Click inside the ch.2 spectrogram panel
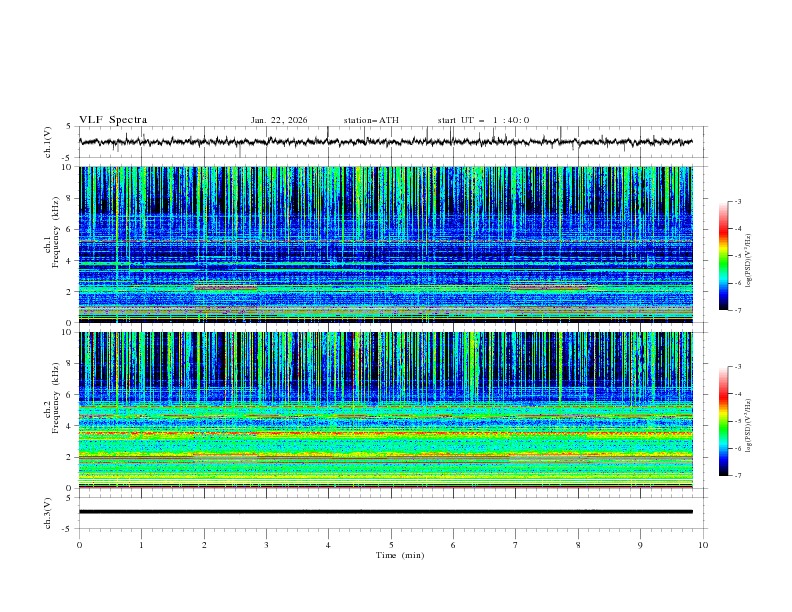This screenshot has width=792, height=612. click(x=390, y=410)
